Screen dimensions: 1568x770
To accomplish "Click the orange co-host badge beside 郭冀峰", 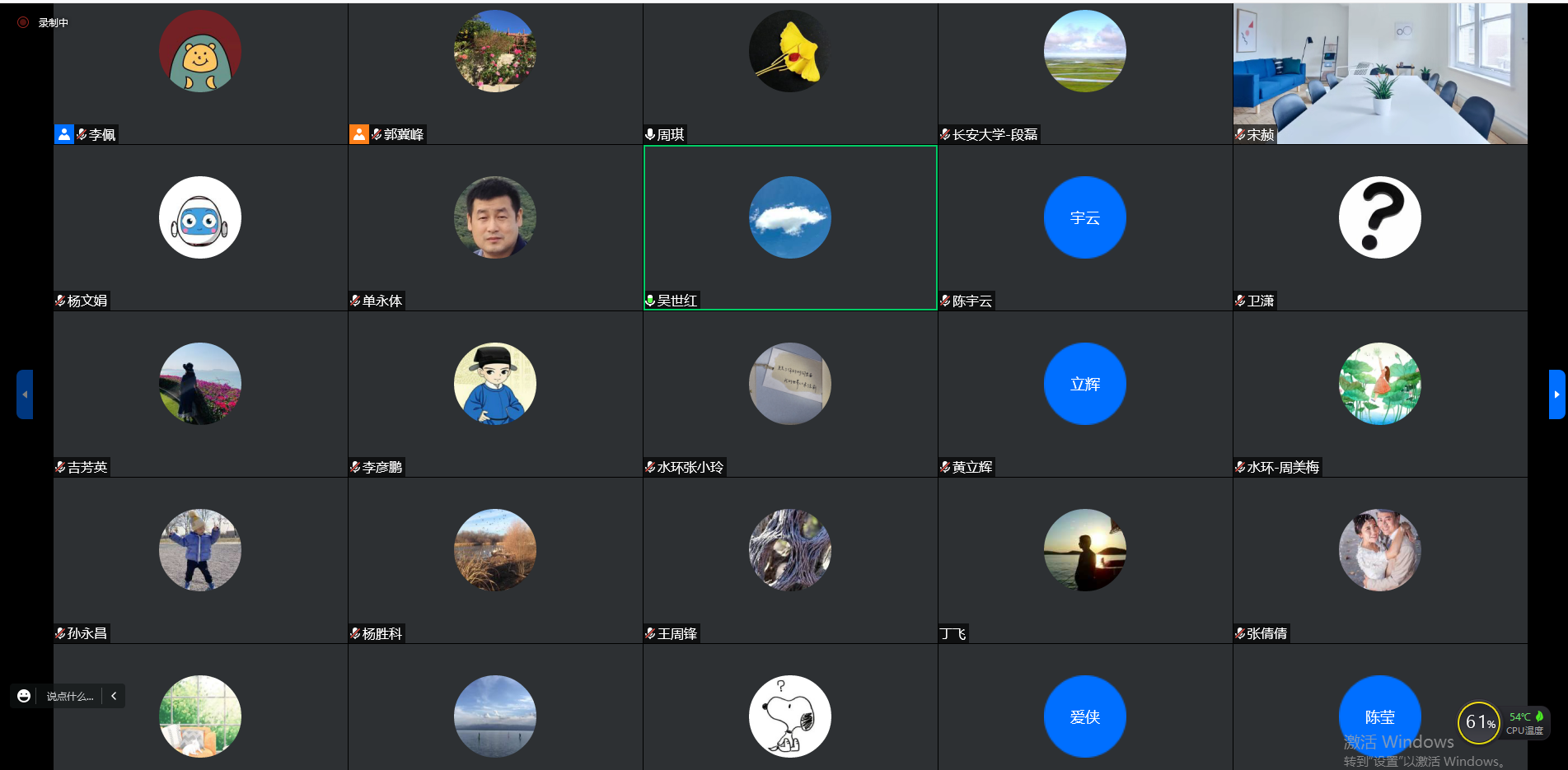I will [x=359, y=134].
